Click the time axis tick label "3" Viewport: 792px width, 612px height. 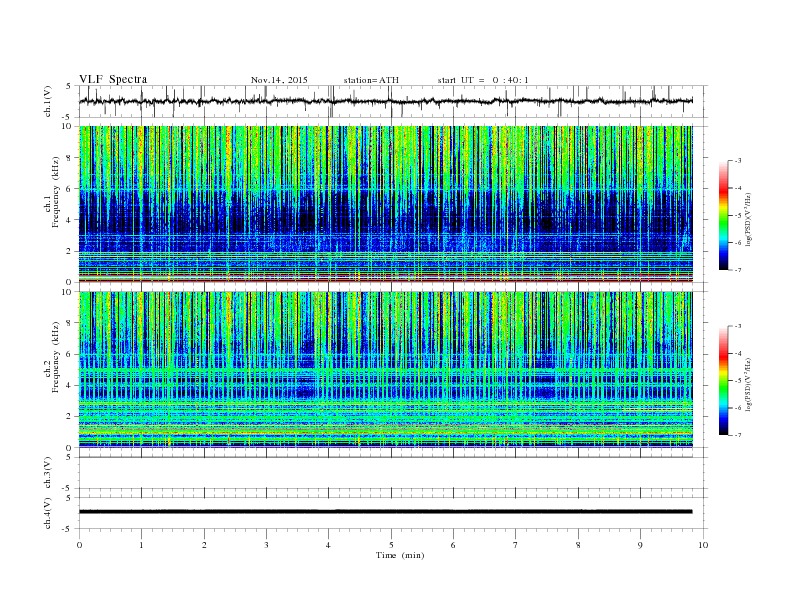pos(266,545)
